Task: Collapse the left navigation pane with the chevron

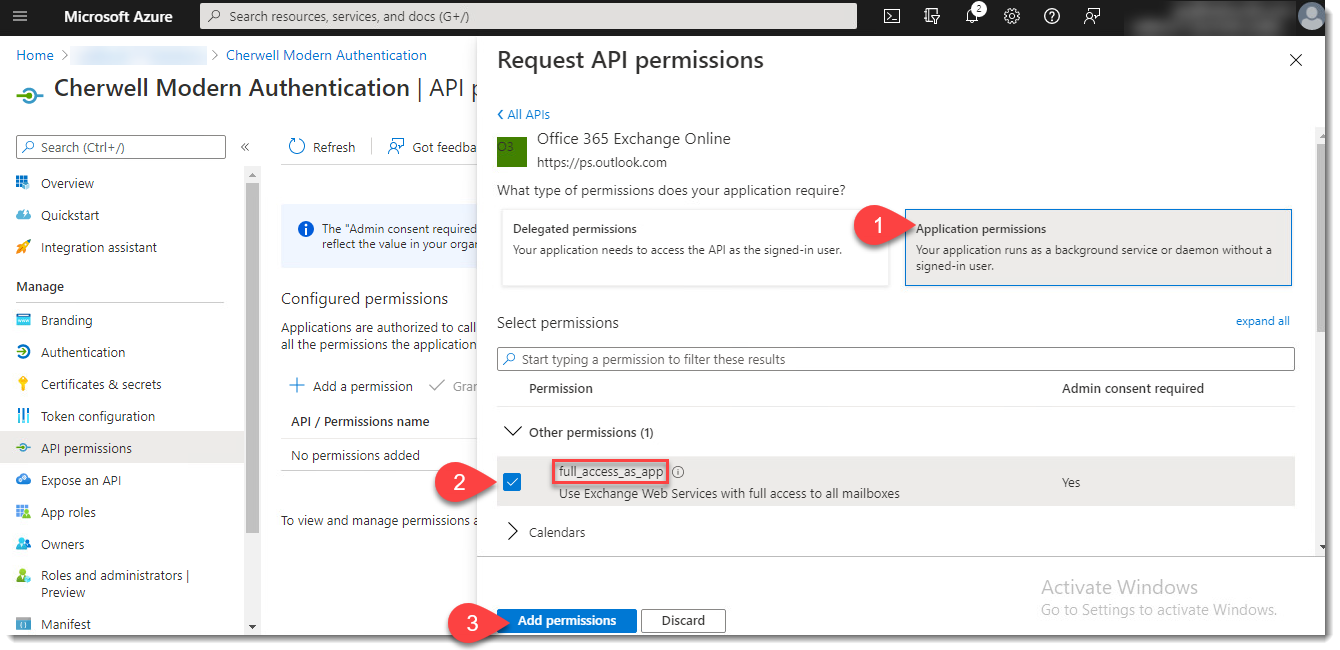Action: point(245,146)
